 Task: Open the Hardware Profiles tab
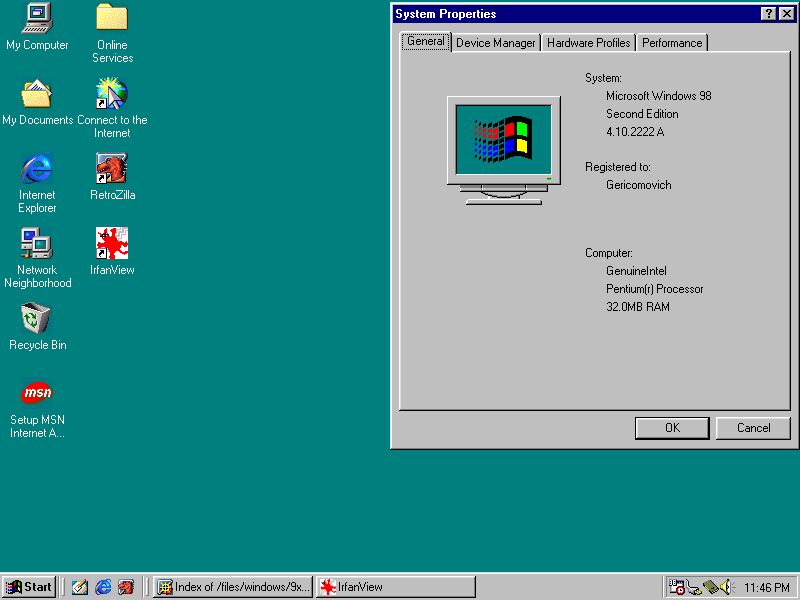(588, 43)
